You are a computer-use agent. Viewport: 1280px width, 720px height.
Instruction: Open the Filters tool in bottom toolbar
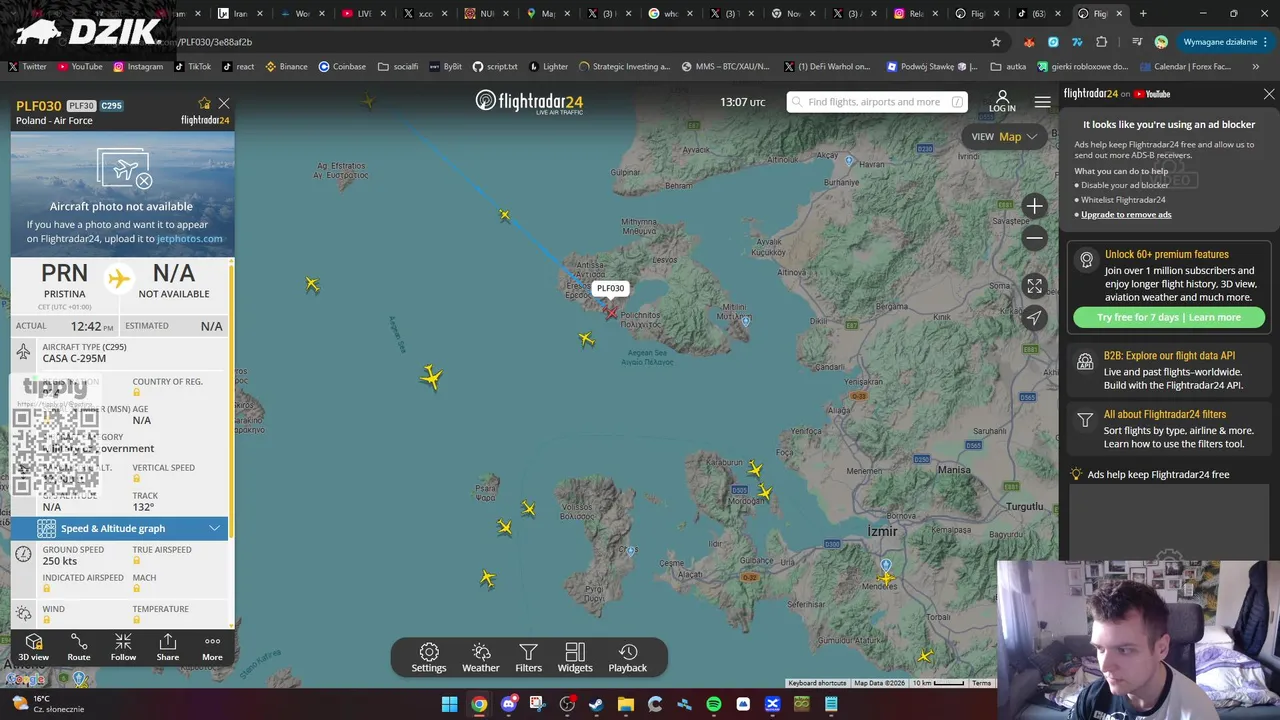tap(529, 658)
